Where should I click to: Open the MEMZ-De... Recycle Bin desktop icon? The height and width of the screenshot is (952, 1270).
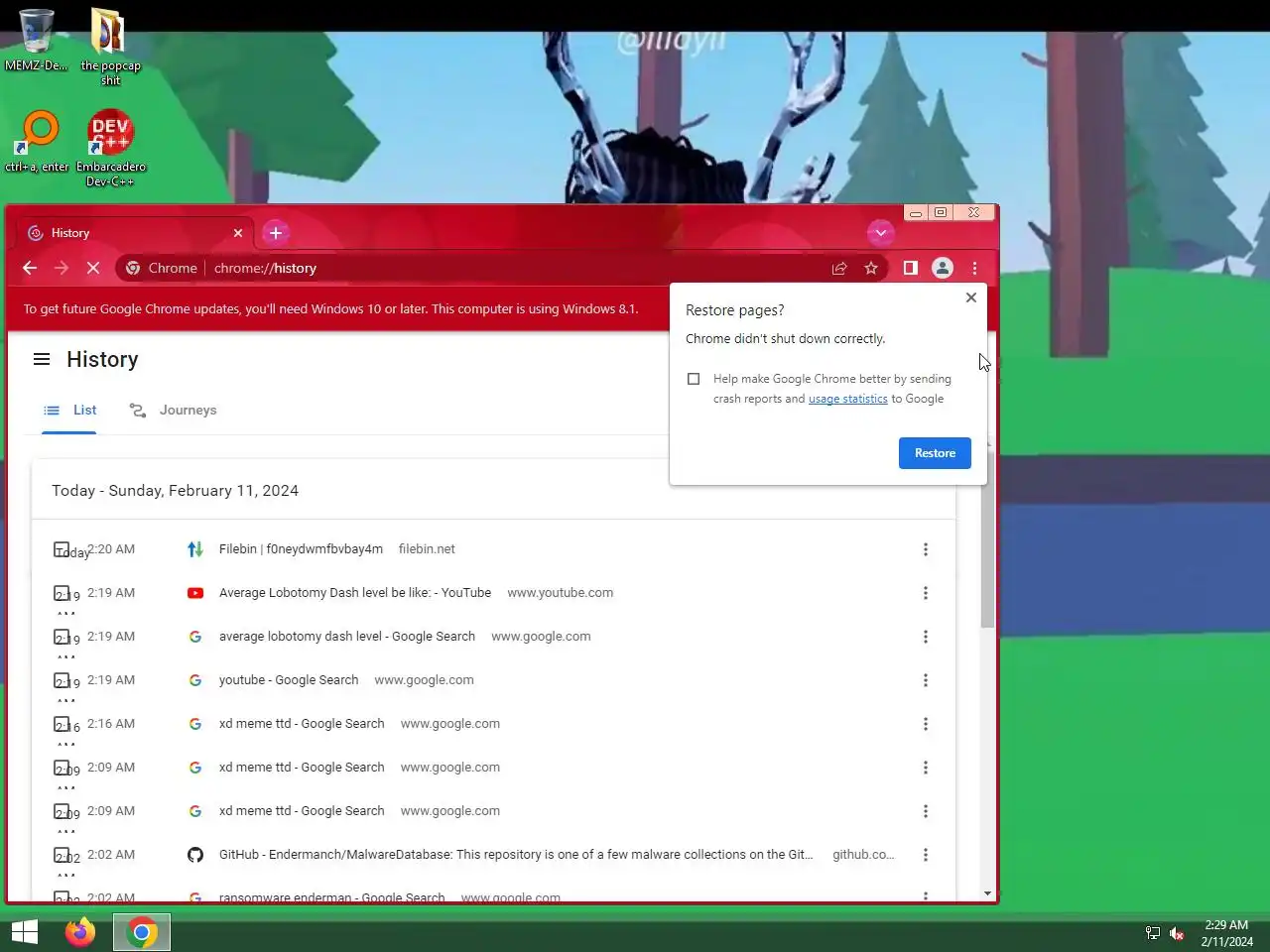point(36,40)
